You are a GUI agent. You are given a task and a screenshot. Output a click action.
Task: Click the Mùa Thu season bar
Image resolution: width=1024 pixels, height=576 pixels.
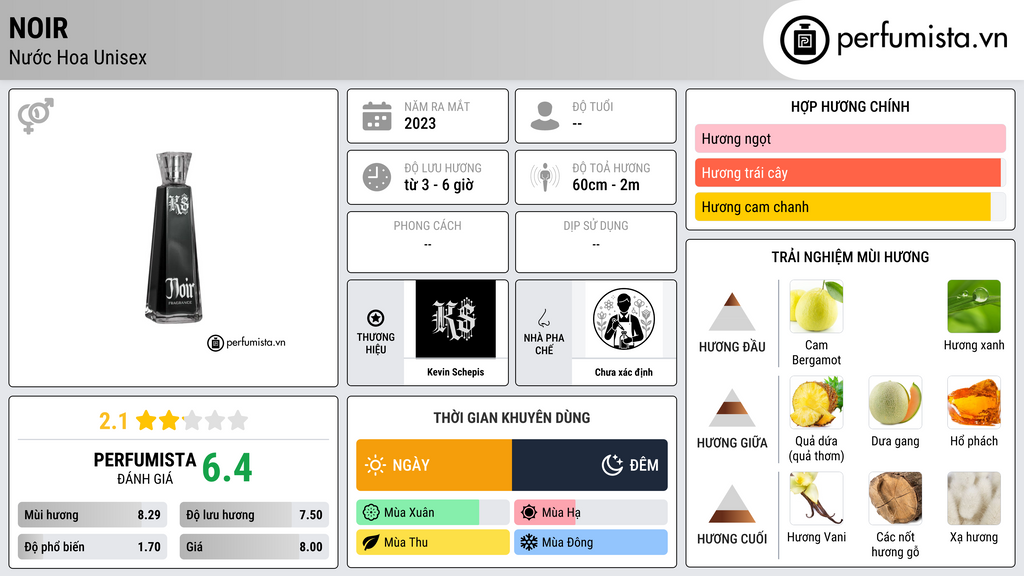tap(432, 542)
